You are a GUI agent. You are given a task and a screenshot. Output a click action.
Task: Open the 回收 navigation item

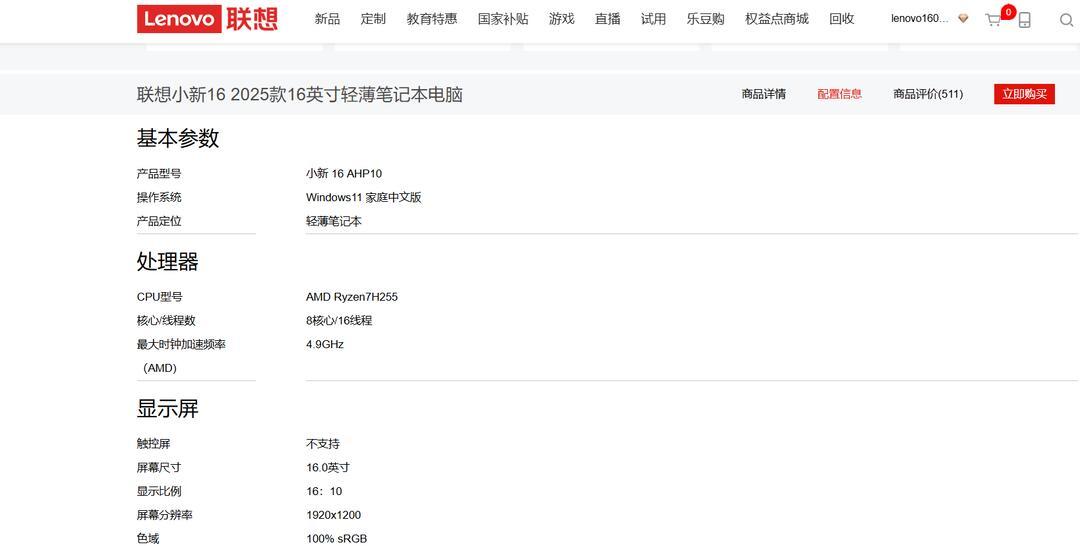(842, 19)
